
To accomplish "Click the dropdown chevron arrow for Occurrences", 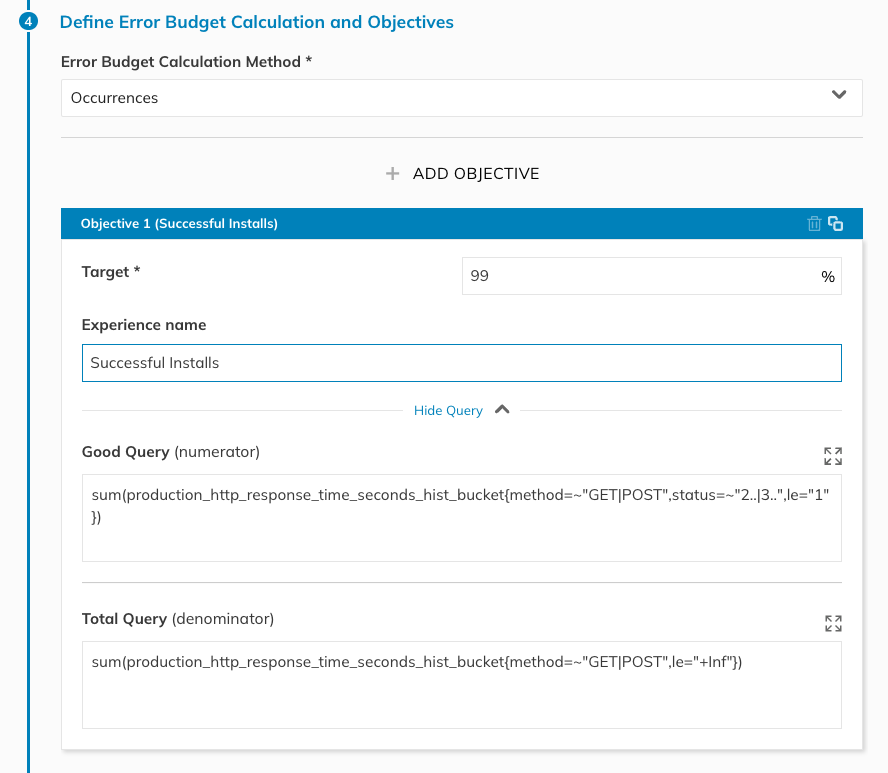I will [839, 95].
